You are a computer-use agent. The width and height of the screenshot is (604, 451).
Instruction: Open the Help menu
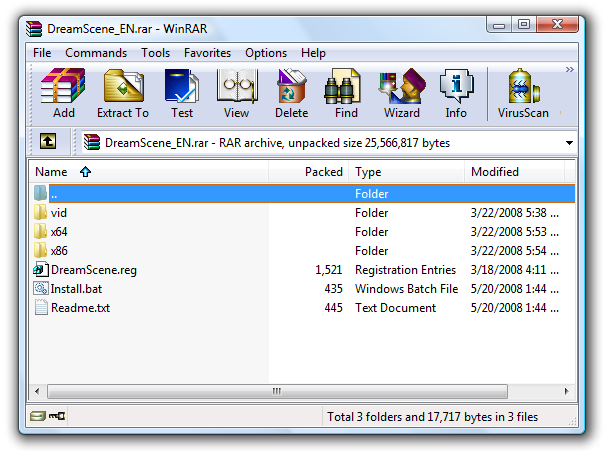click(313, 53)
